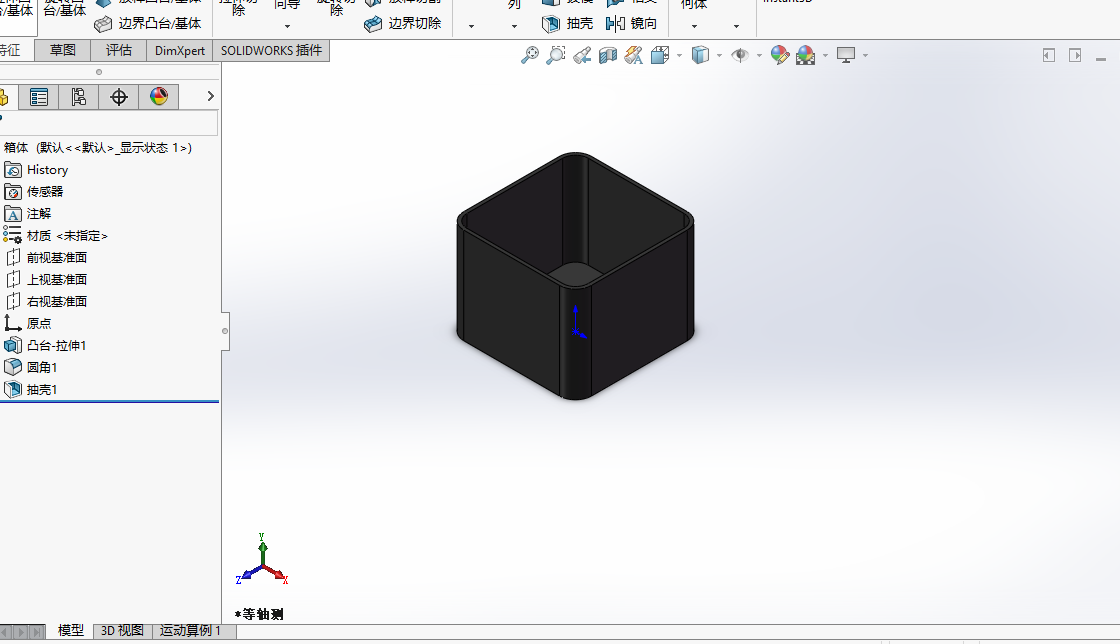Open the Hide/Show Items dropdown arrow
The width and height of the screenshot is (1120, 644).
pos(759,55)
